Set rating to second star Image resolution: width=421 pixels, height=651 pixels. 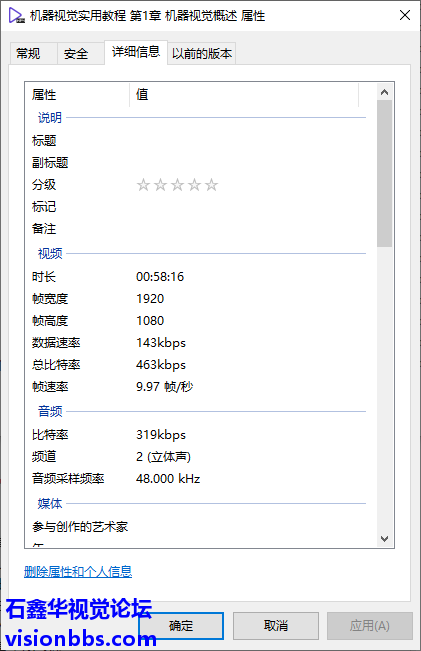pos(160,185)
